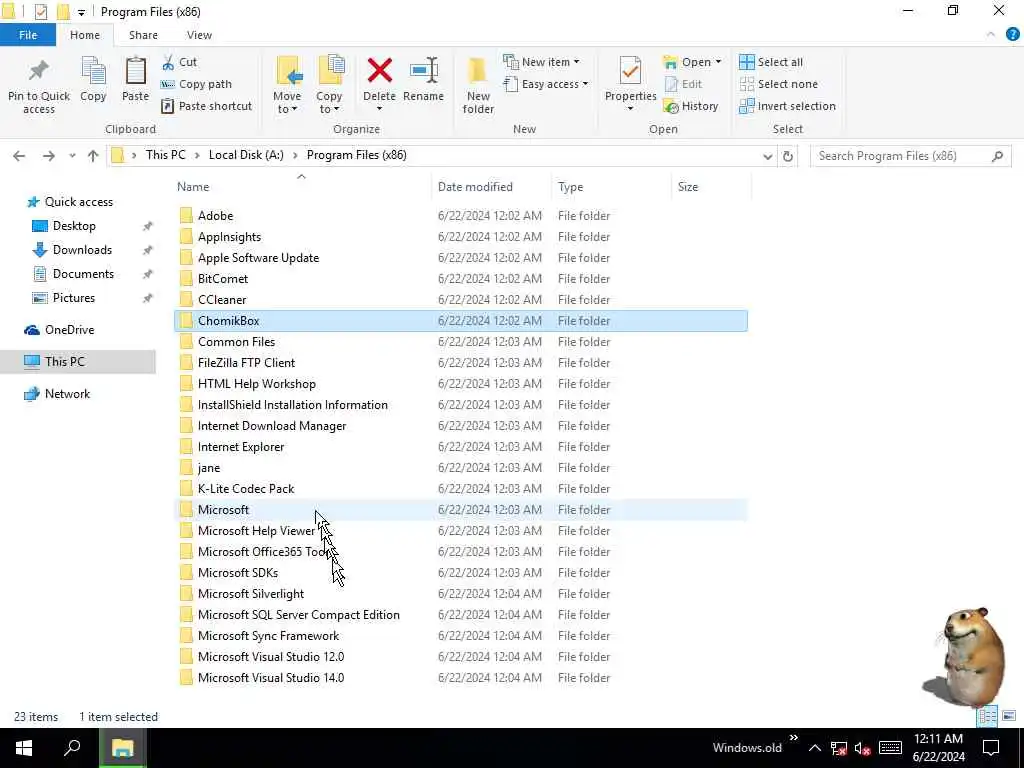Screen dimensions: 1024x768
Task: Select Quick access in navigation pane
Action: (x=78, y=202)
